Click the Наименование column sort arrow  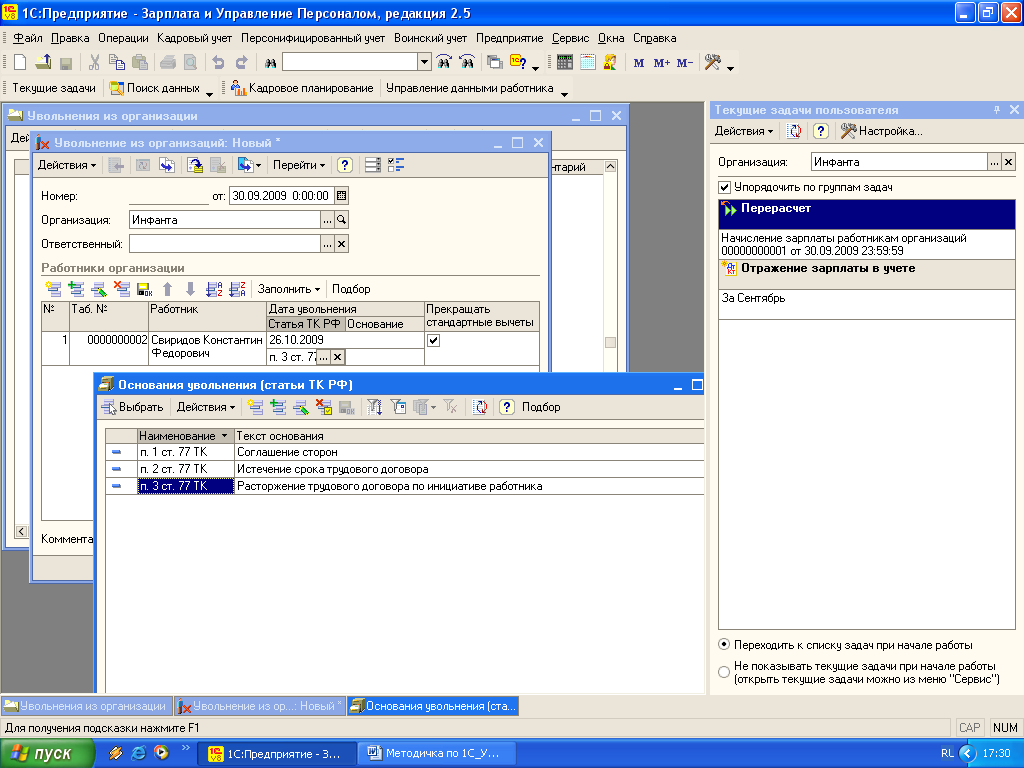click(224, 436)
